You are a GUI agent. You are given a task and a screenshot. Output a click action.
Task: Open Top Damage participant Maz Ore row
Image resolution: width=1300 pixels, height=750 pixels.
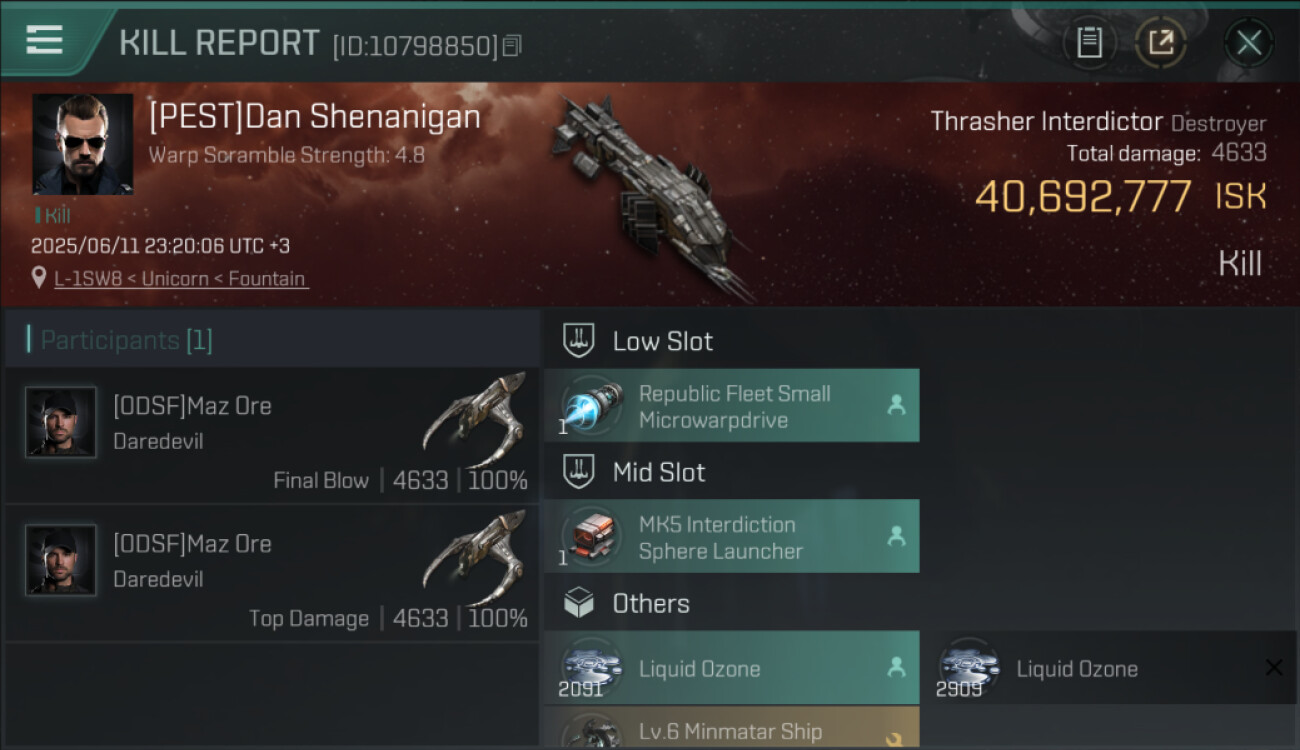click(272, 573)
